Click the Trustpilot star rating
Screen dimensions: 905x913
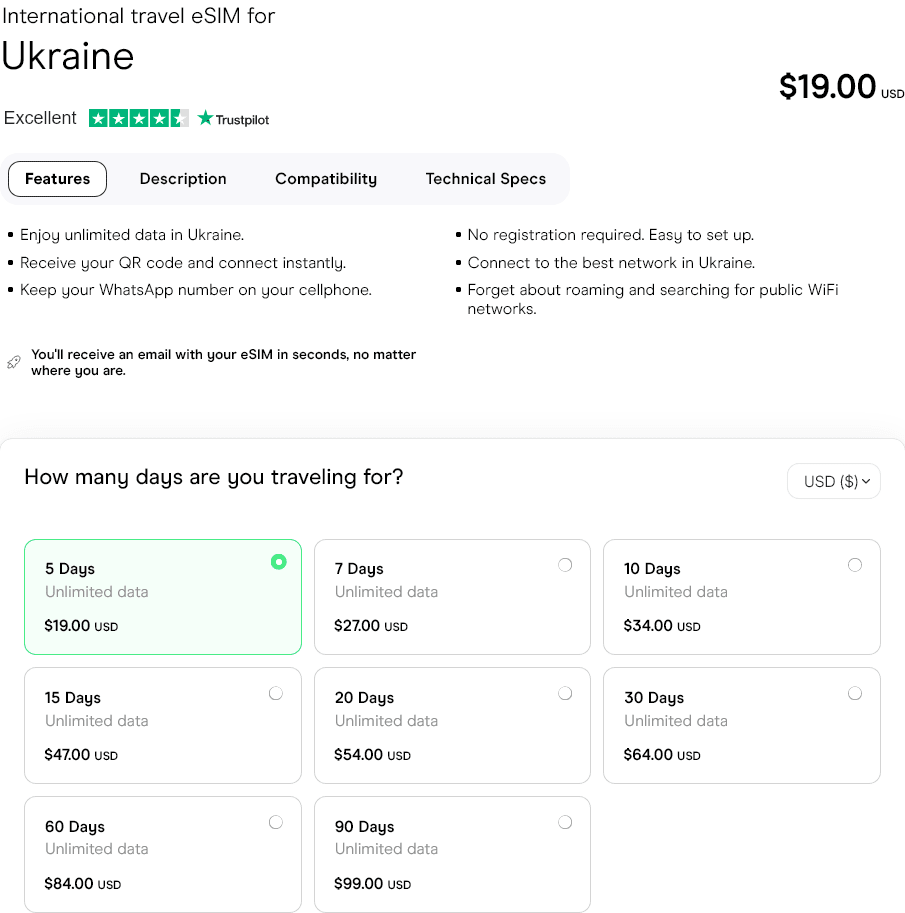click(139, 118)
